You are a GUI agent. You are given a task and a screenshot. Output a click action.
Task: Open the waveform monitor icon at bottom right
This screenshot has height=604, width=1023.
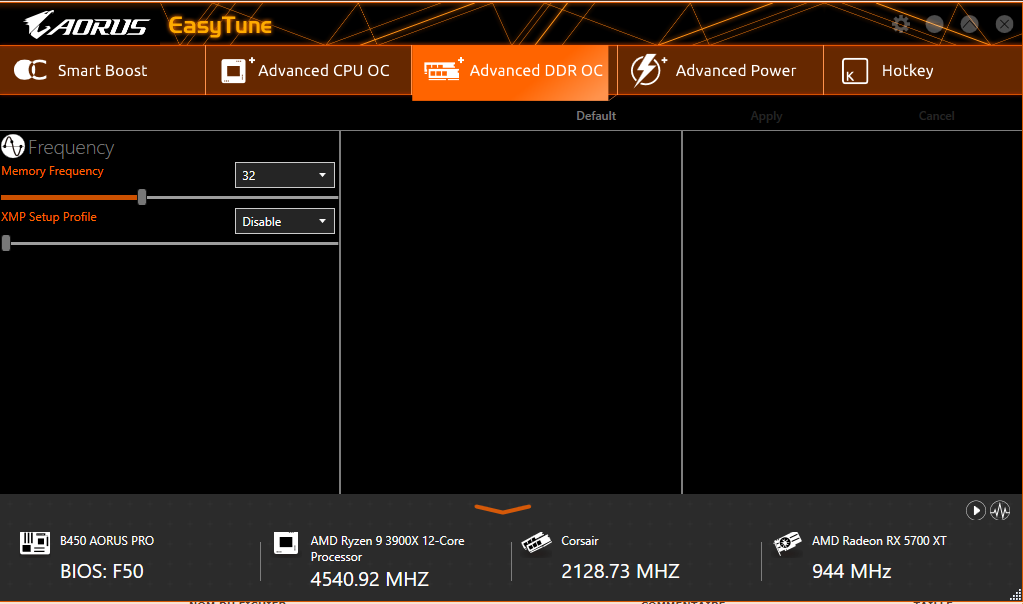pos(1000,511)
